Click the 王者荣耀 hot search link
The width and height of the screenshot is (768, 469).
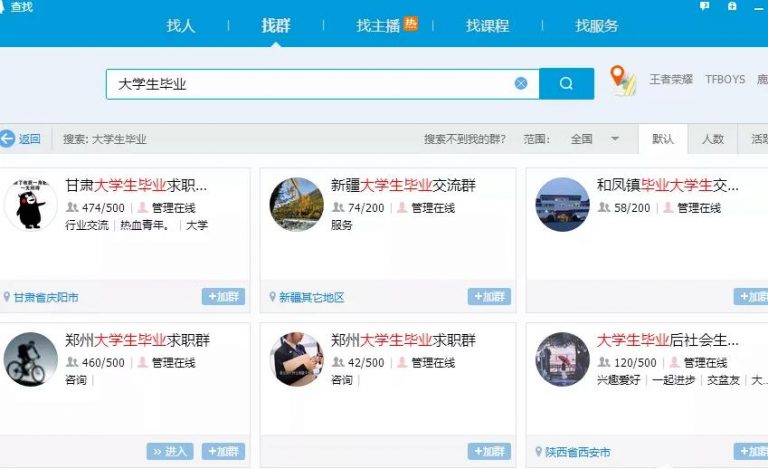(671, 79)
